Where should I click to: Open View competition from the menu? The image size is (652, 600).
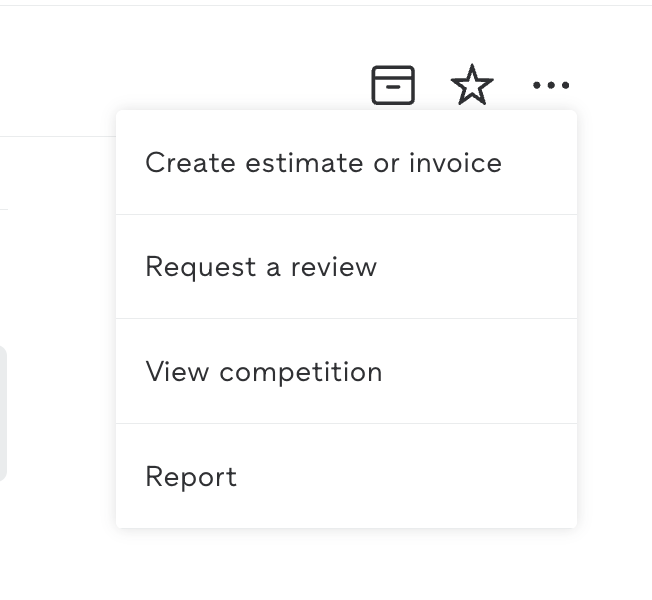pos(346,371)
